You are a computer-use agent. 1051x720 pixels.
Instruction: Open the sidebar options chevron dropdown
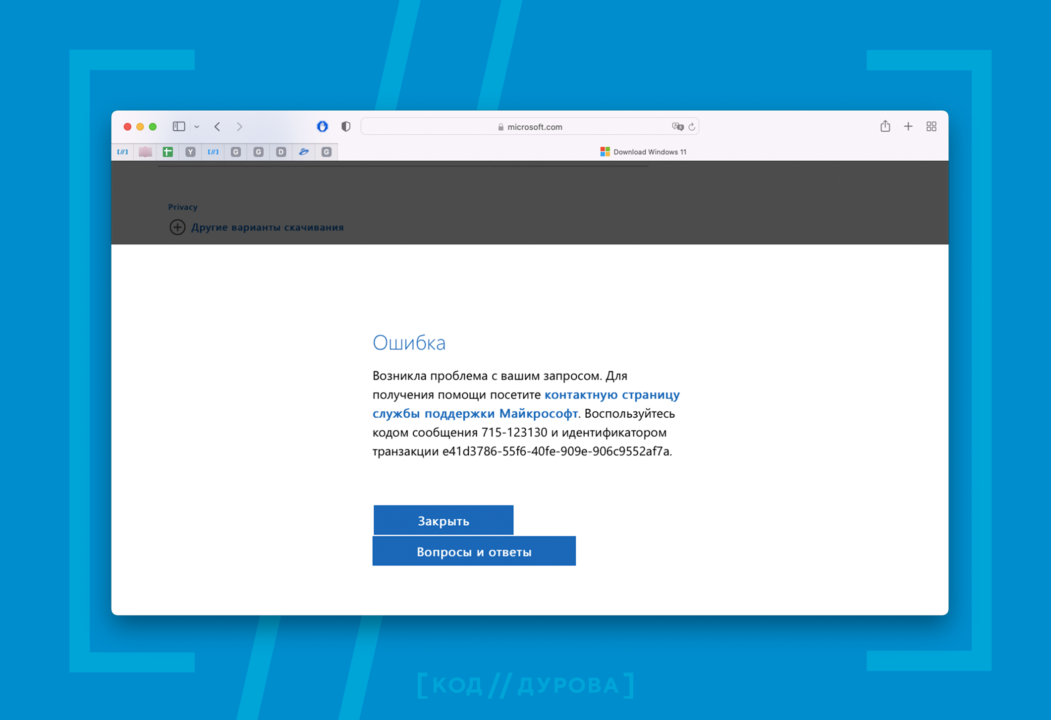196,126
